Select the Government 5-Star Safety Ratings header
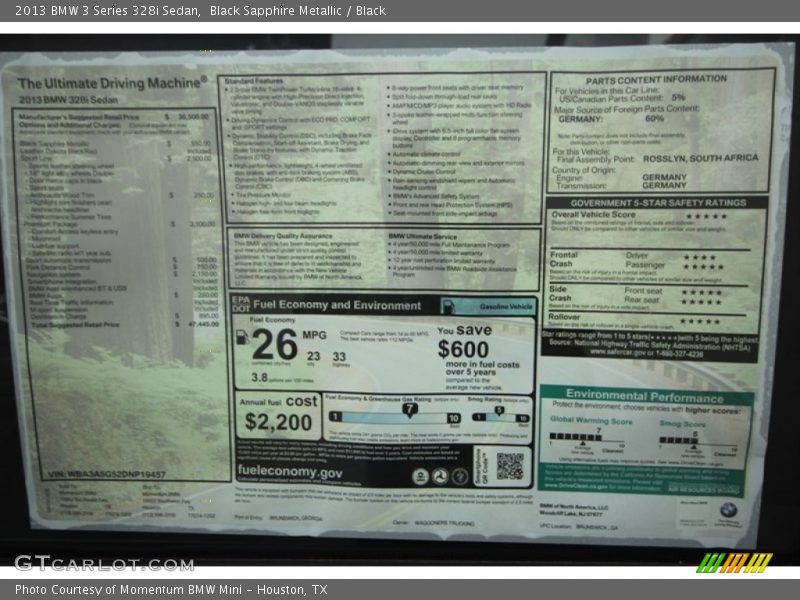This screenshot has height=600, width=800. (657, 202)
